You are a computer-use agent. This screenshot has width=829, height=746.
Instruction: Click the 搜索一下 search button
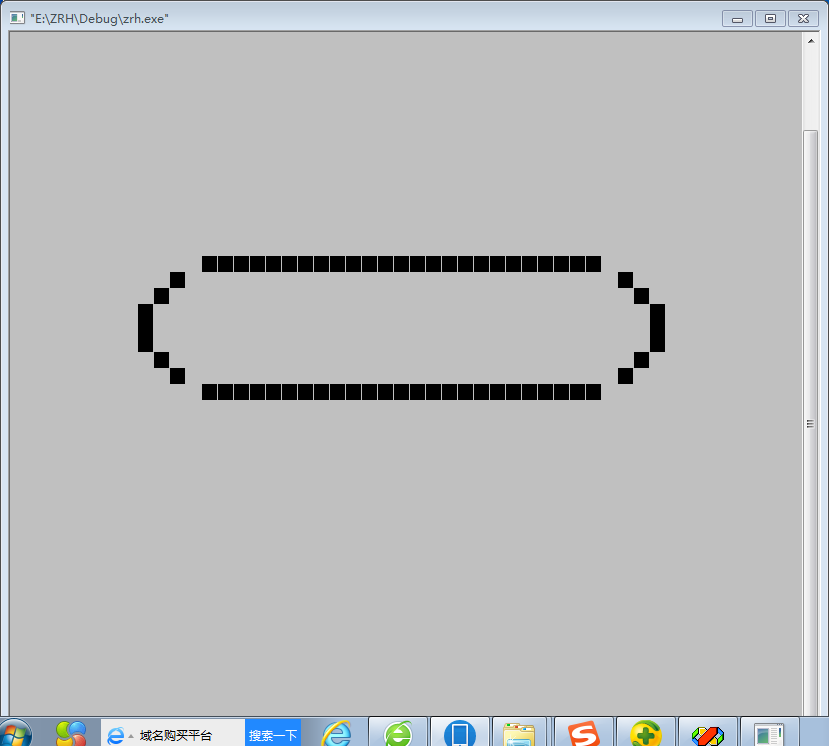click(273, 735)
